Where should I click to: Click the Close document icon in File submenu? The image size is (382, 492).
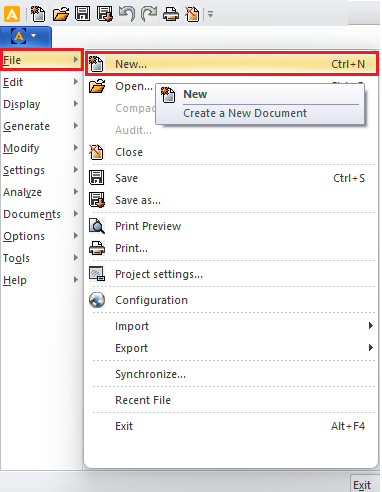tap(97, 152)
